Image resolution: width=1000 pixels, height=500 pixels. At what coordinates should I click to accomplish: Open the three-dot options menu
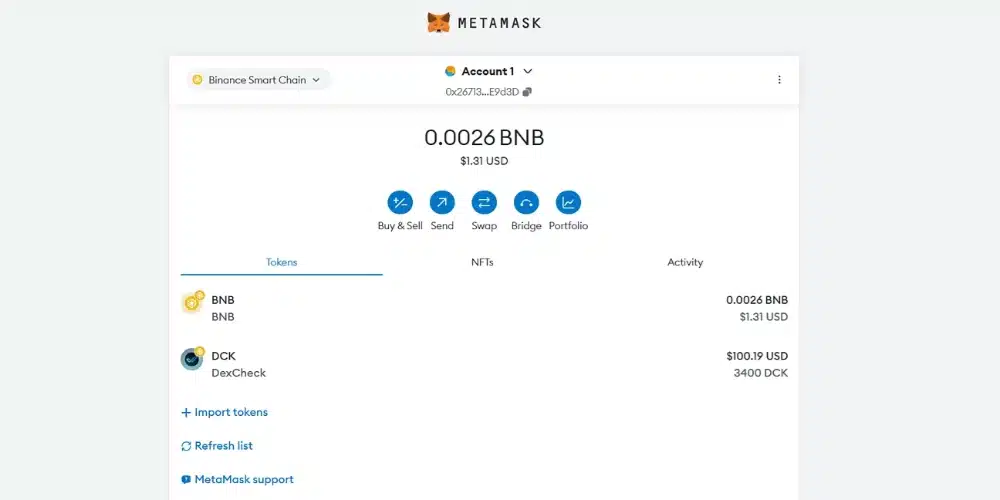[x=779, y=80]
